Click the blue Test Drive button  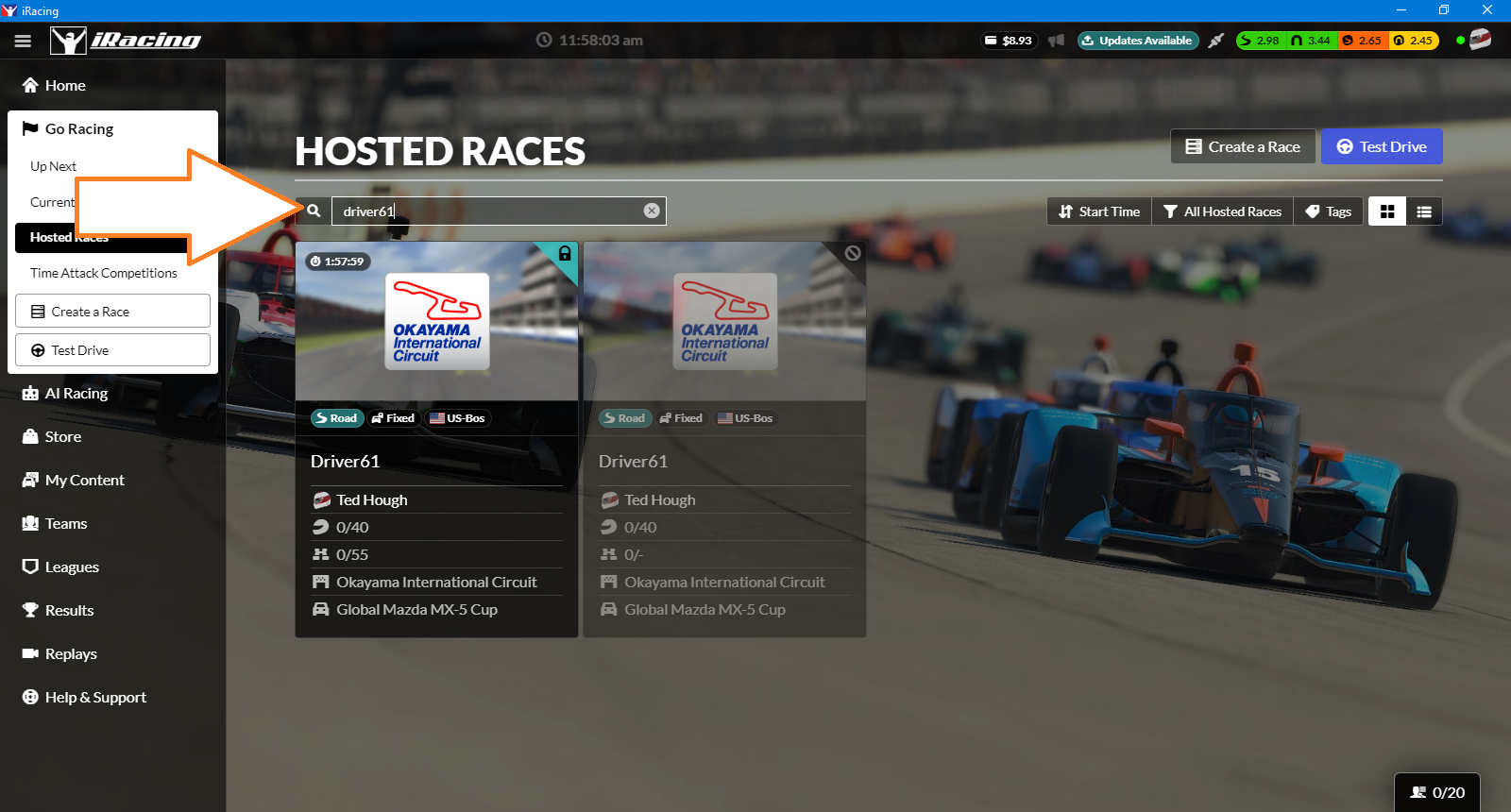tap(1382, 146)
